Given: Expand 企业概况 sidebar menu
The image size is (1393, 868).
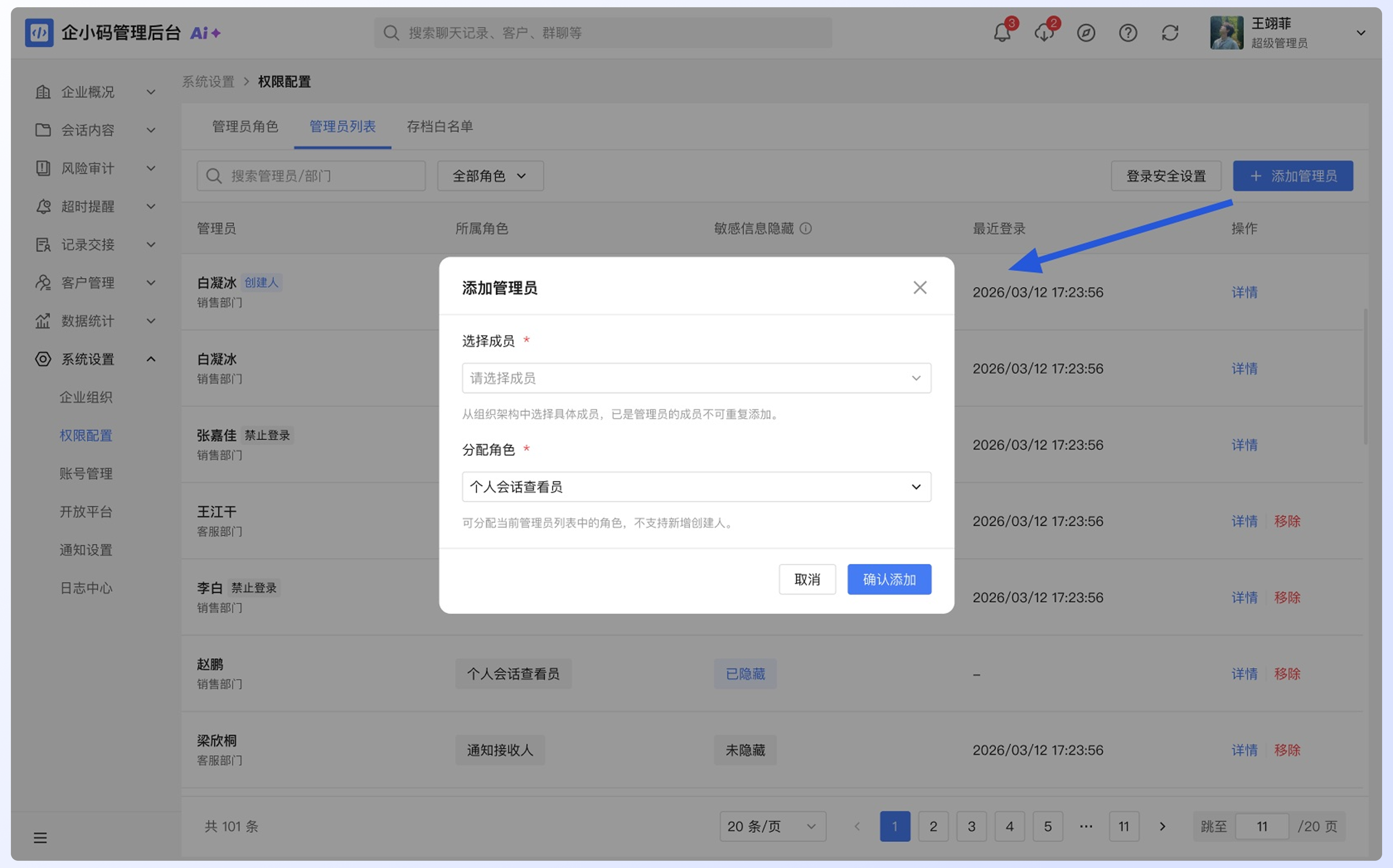Looking at the screenshot, I should coord(95,92).
